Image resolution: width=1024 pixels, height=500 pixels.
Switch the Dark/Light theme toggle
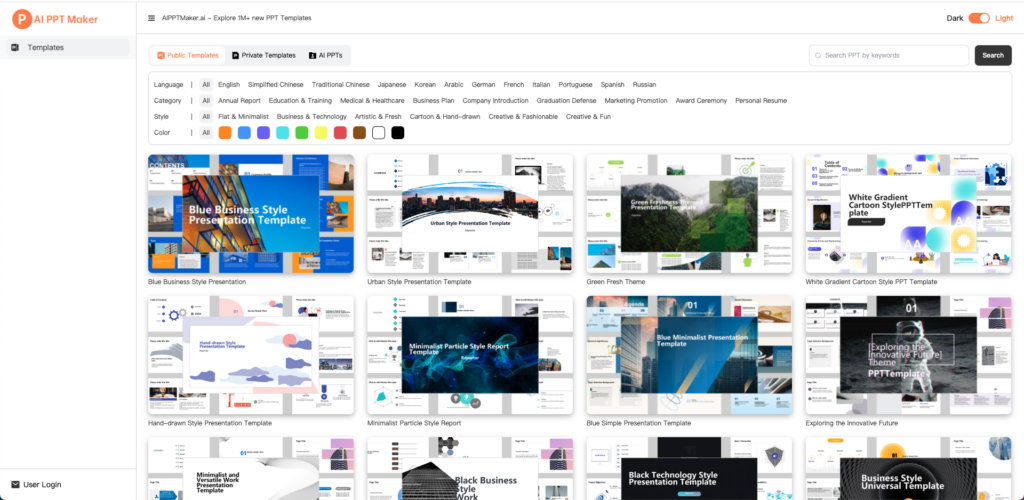tap(979, 18)
